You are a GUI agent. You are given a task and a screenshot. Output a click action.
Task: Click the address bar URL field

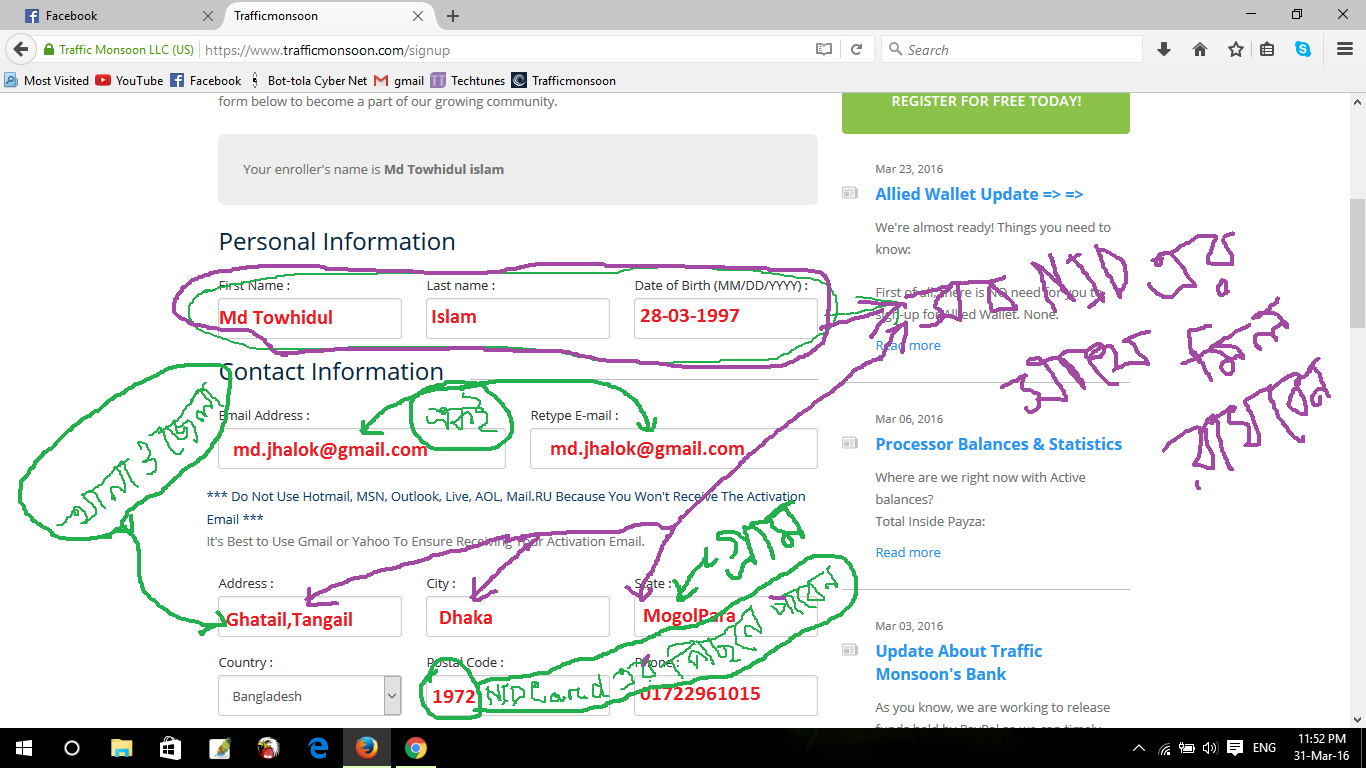[500, 49]
